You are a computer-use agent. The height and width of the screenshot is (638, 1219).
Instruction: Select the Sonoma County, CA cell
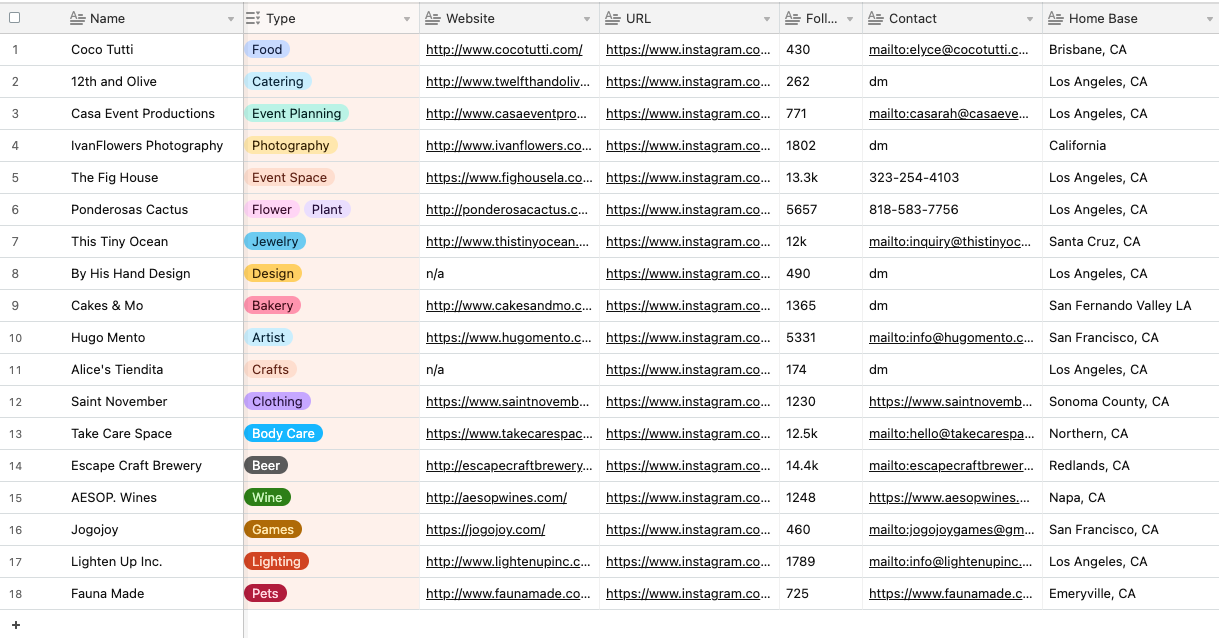[1131, 401]
